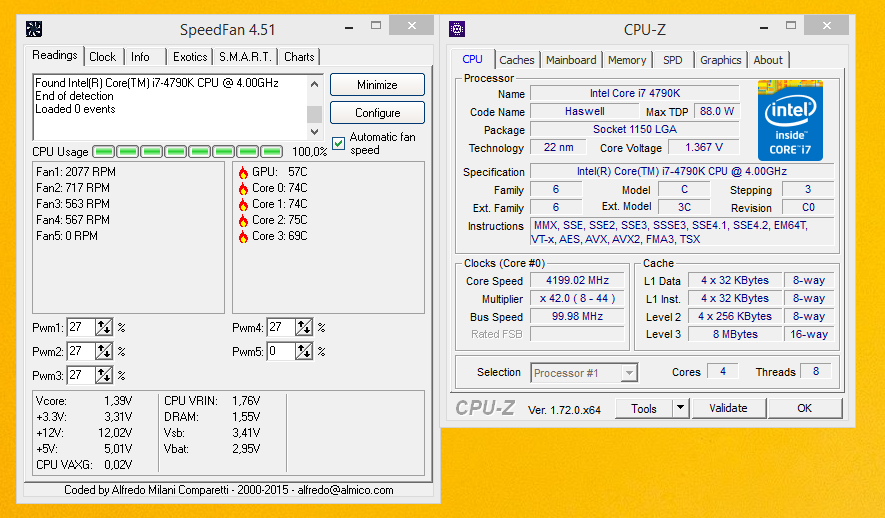Select the CPU tab in CPU-Z

[x=473, y=59]
